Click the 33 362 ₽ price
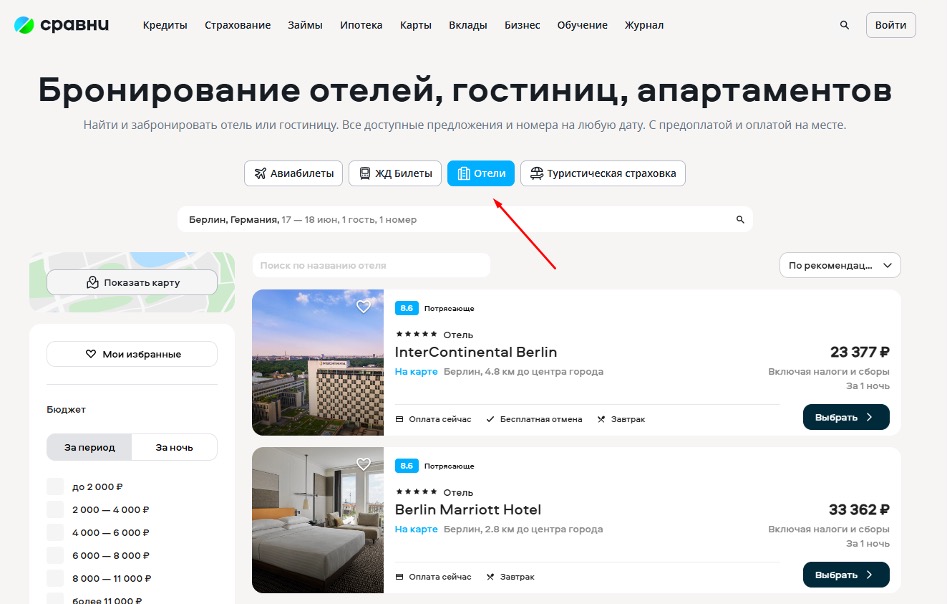 [x=859, y=510]
